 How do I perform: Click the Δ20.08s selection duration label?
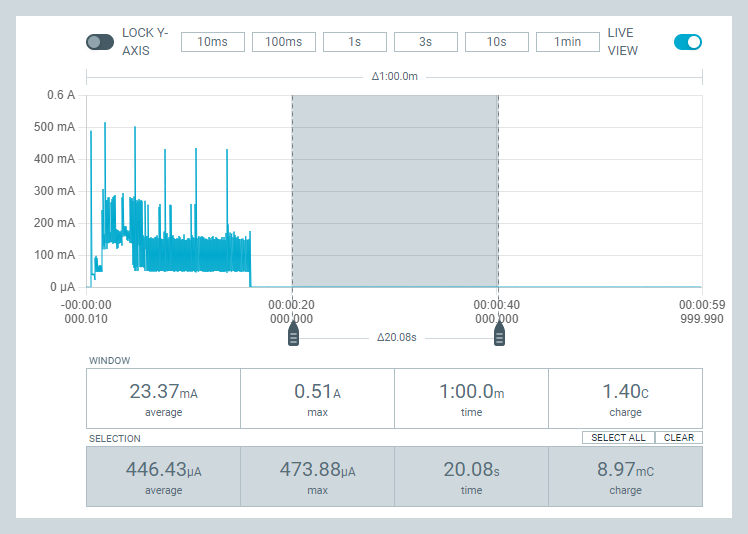396,337
